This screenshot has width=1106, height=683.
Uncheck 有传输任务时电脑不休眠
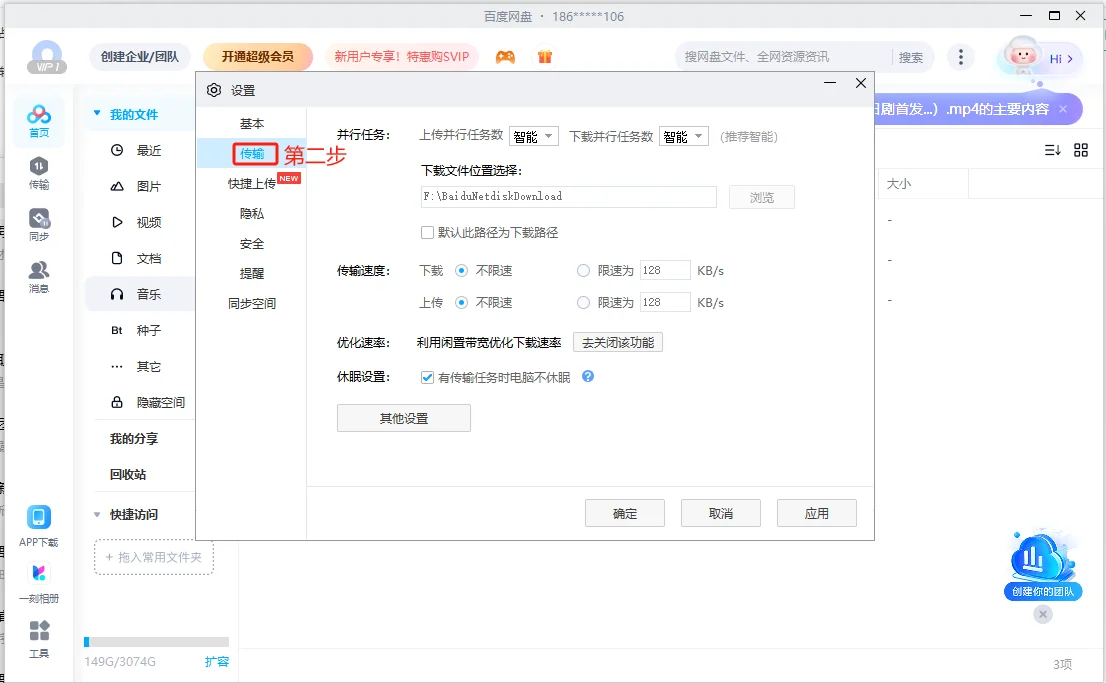pyautogui.click(x=426, y=377)
